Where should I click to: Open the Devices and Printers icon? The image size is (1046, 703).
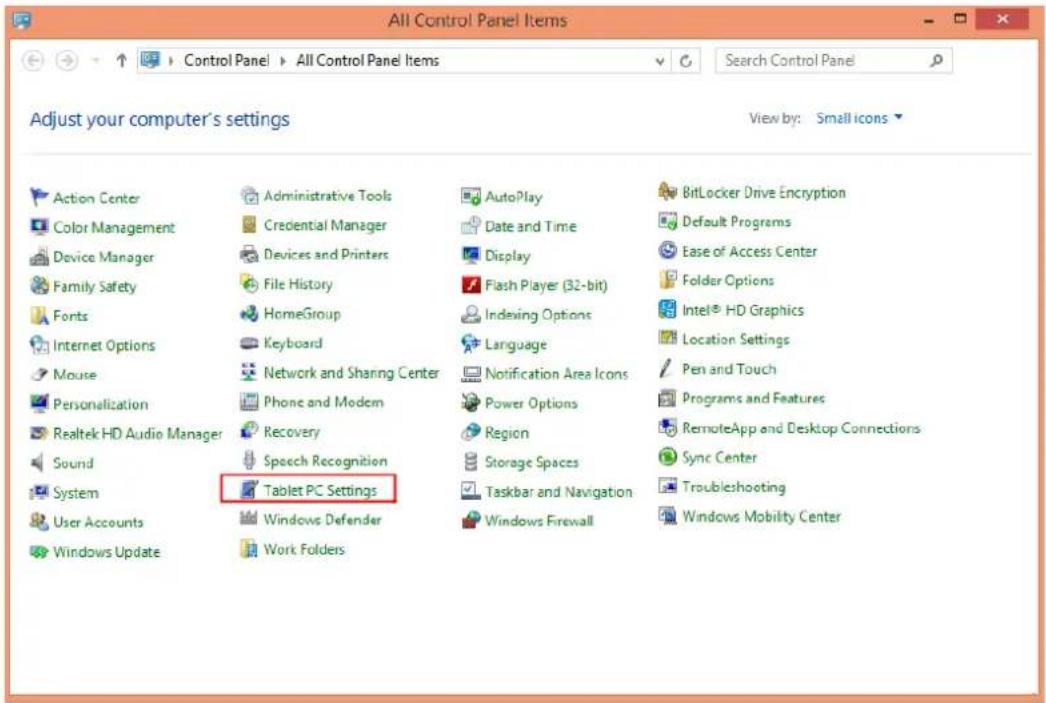click(249, 254)
